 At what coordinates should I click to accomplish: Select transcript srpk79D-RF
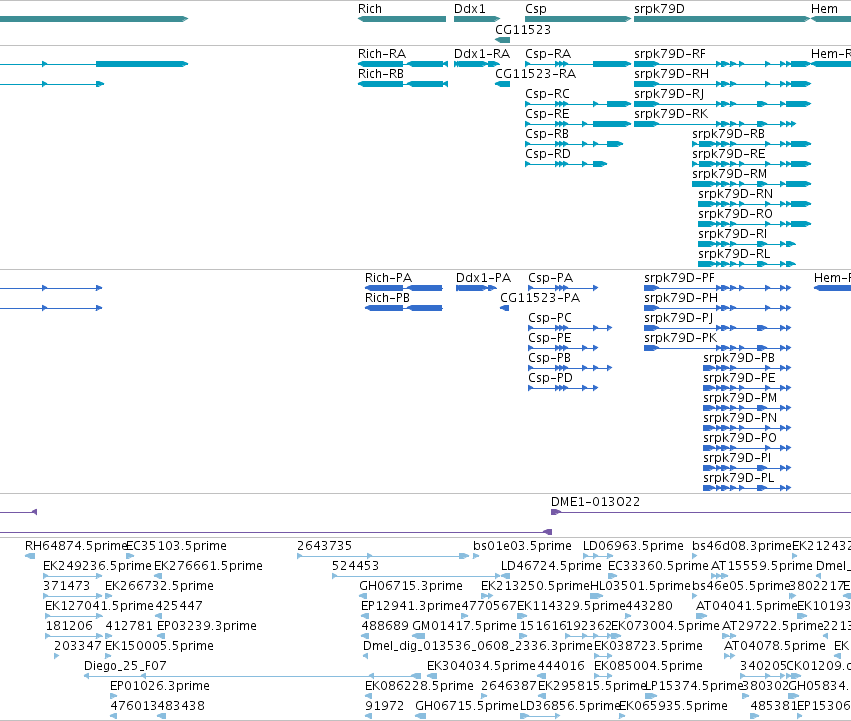(670, 54)
